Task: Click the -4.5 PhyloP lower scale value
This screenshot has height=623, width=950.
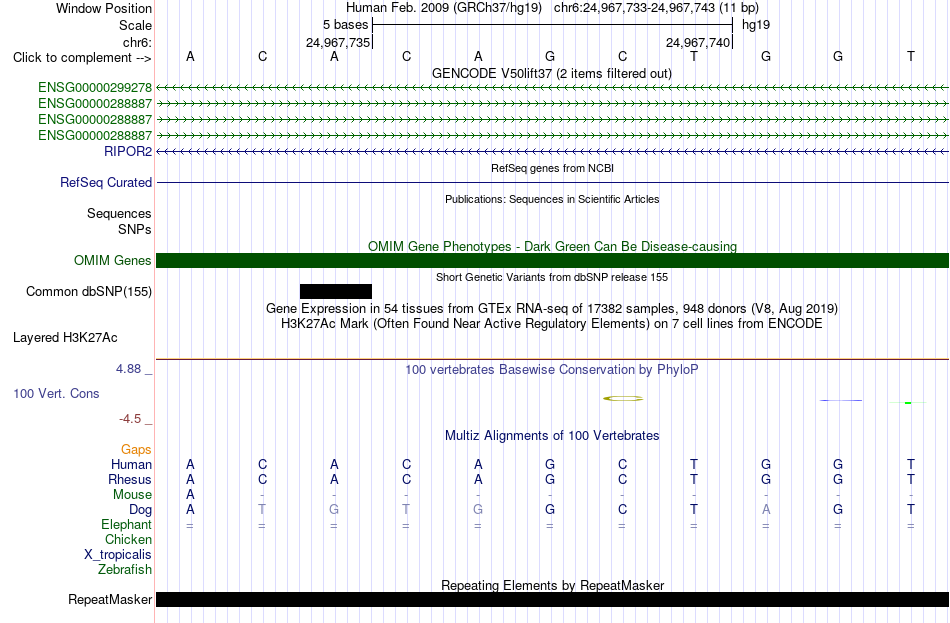Action: coord(130,419)
